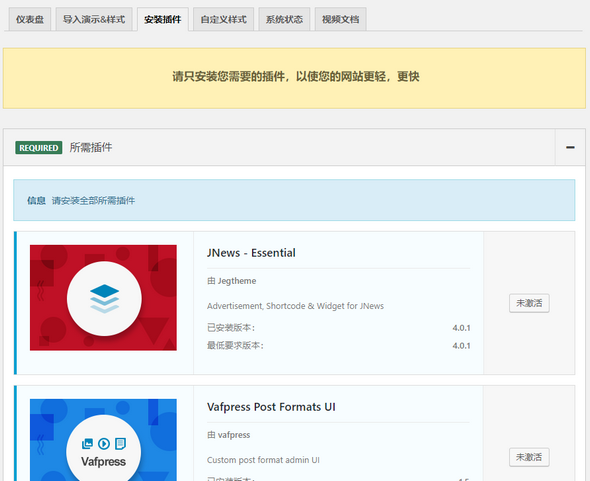The height and width of the screenshot is (481, 590).
Task: Click the layers icon in JNews thumbnail
Action: click(x=105, y=299)
